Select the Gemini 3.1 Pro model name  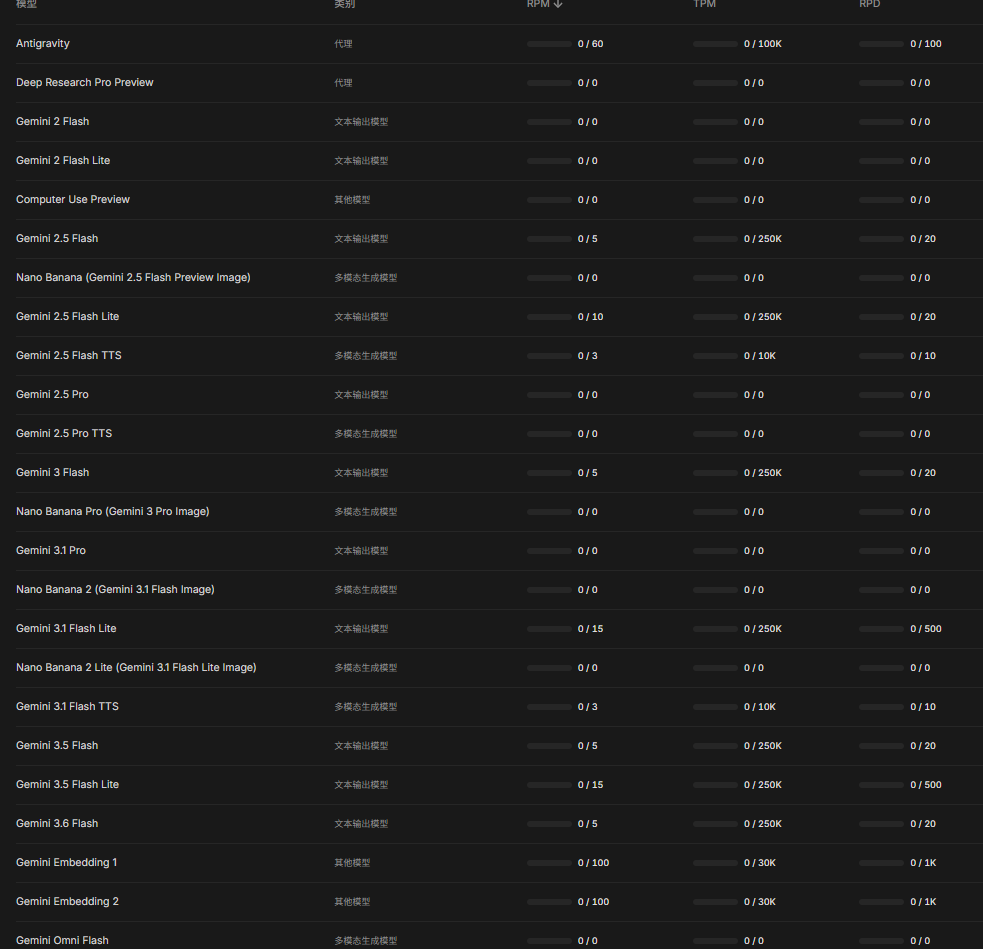point(51,550)
